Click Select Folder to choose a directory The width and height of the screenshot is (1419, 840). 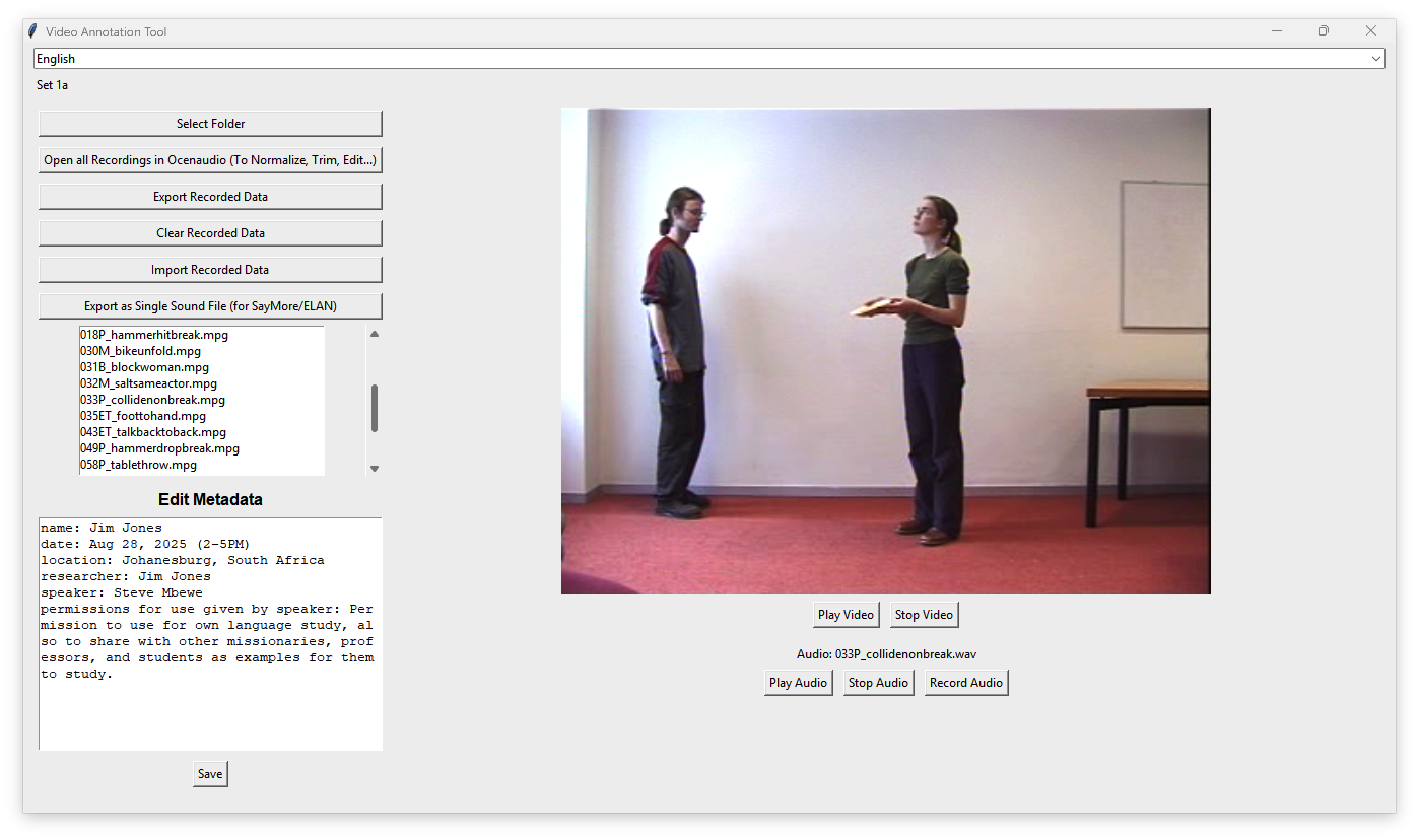pyautogui.click(x=210, y=123)
